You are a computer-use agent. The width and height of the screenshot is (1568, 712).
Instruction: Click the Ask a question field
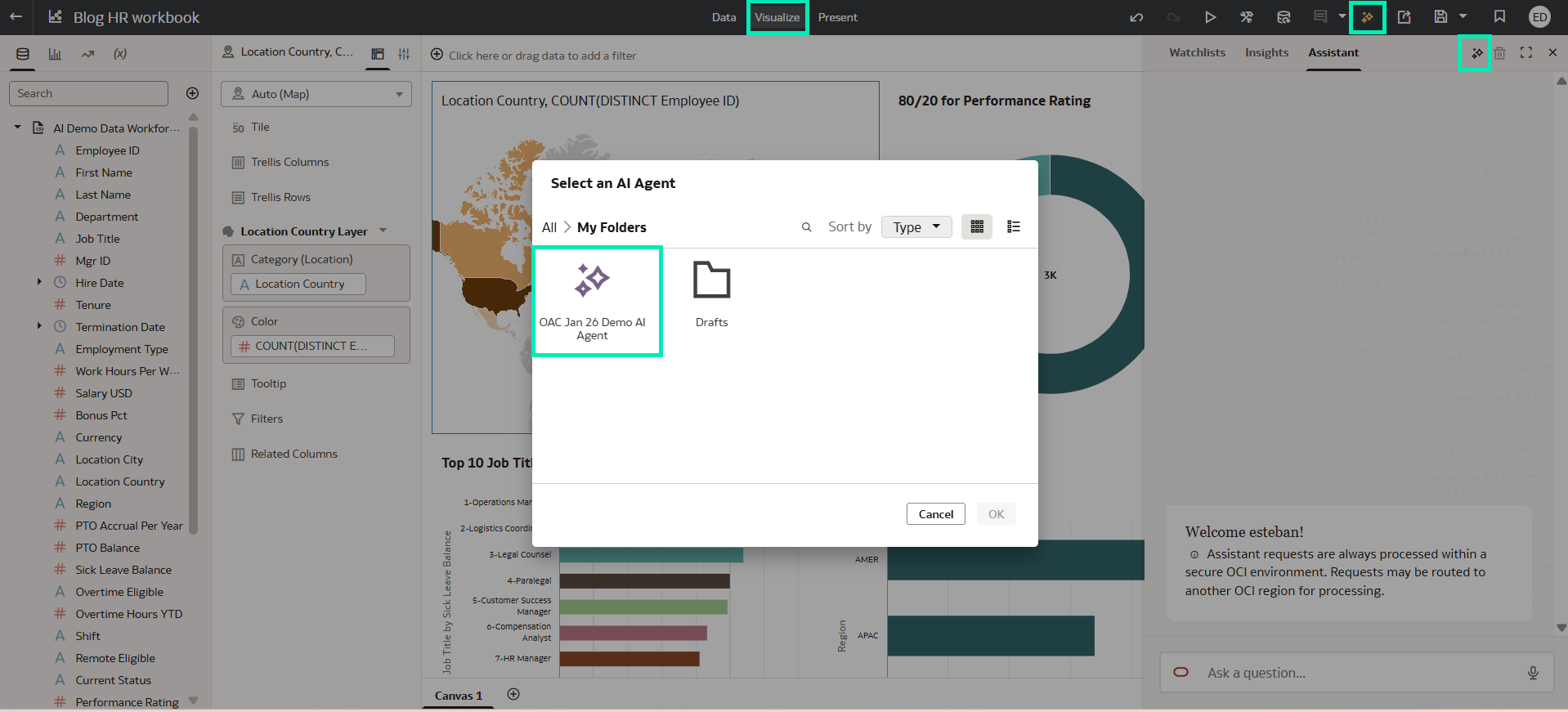[1357, 673]
